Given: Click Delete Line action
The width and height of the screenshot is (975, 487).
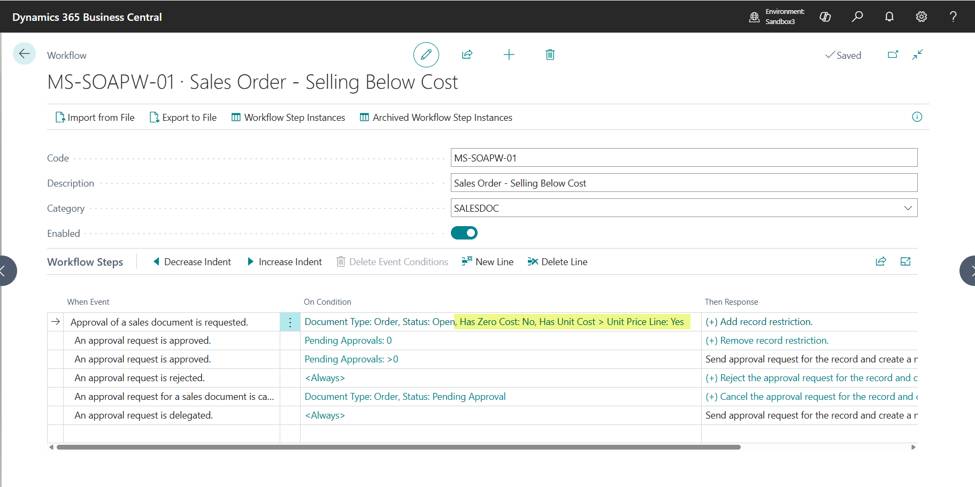Looking at the screenshot, I should click(557, 262).
